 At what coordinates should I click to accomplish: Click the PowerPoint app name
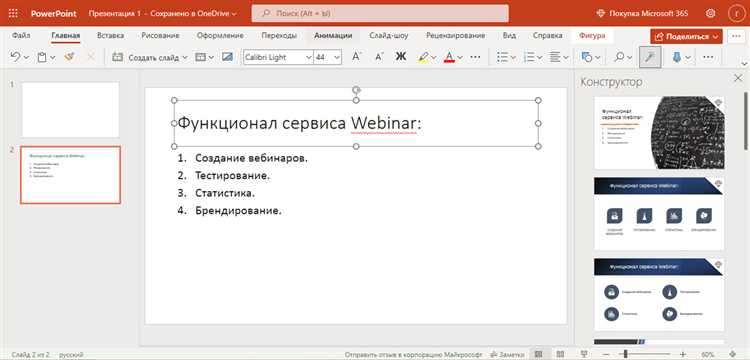tap(54, 13)
